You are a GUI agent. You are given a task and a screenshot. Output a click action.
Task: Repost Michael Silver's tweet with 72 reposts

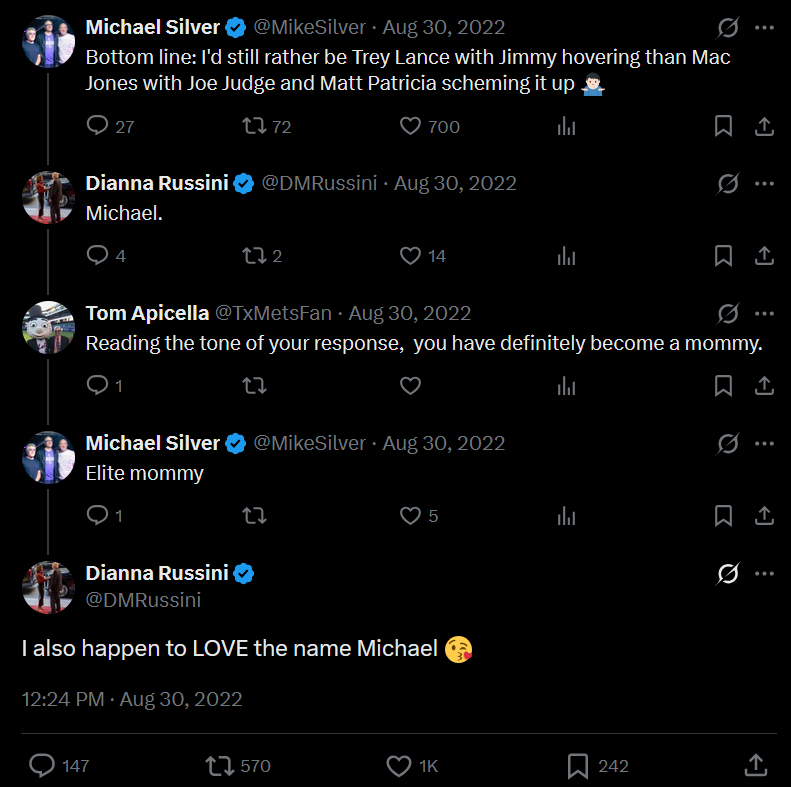point(255,126)
